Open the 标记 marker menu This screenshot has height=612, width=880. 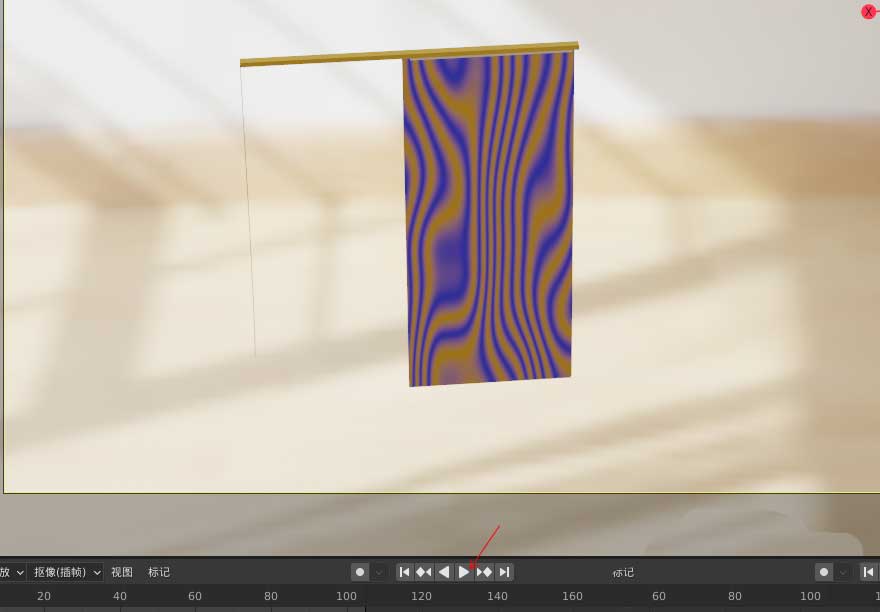[x=158, y=571]
